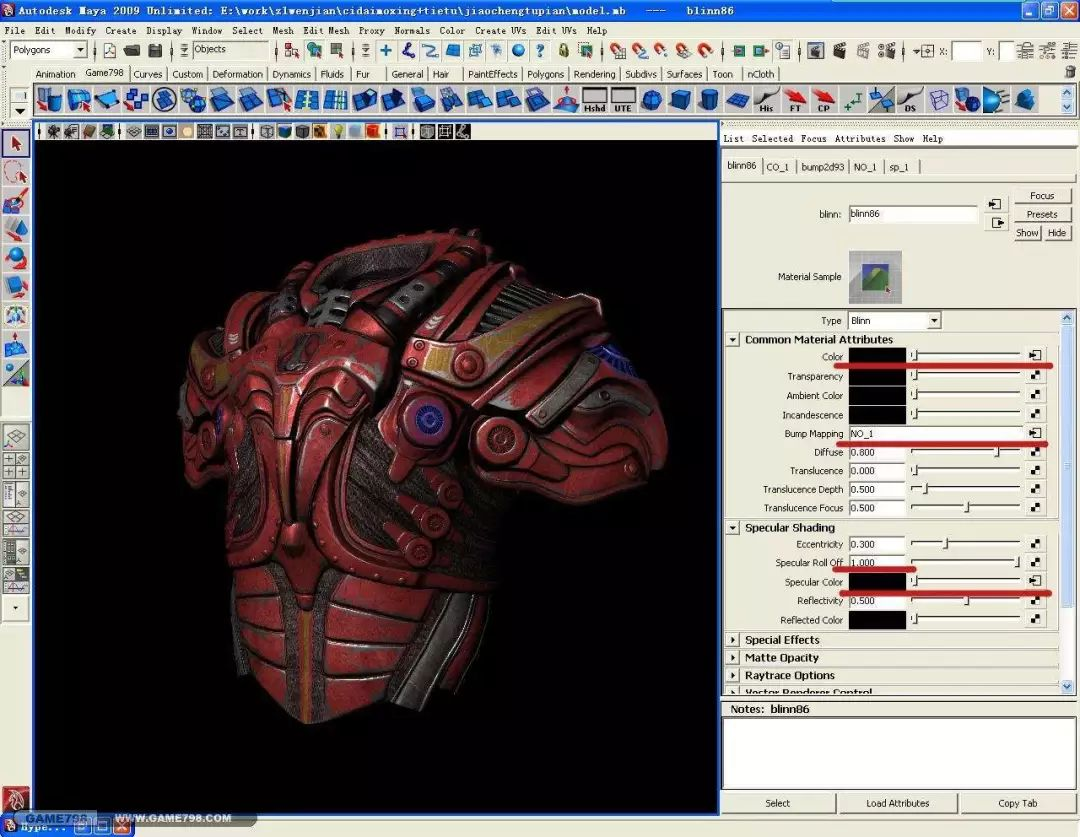Toggle snap to grids in status line
Screen dimensions: 1080x837
(618, 50)
